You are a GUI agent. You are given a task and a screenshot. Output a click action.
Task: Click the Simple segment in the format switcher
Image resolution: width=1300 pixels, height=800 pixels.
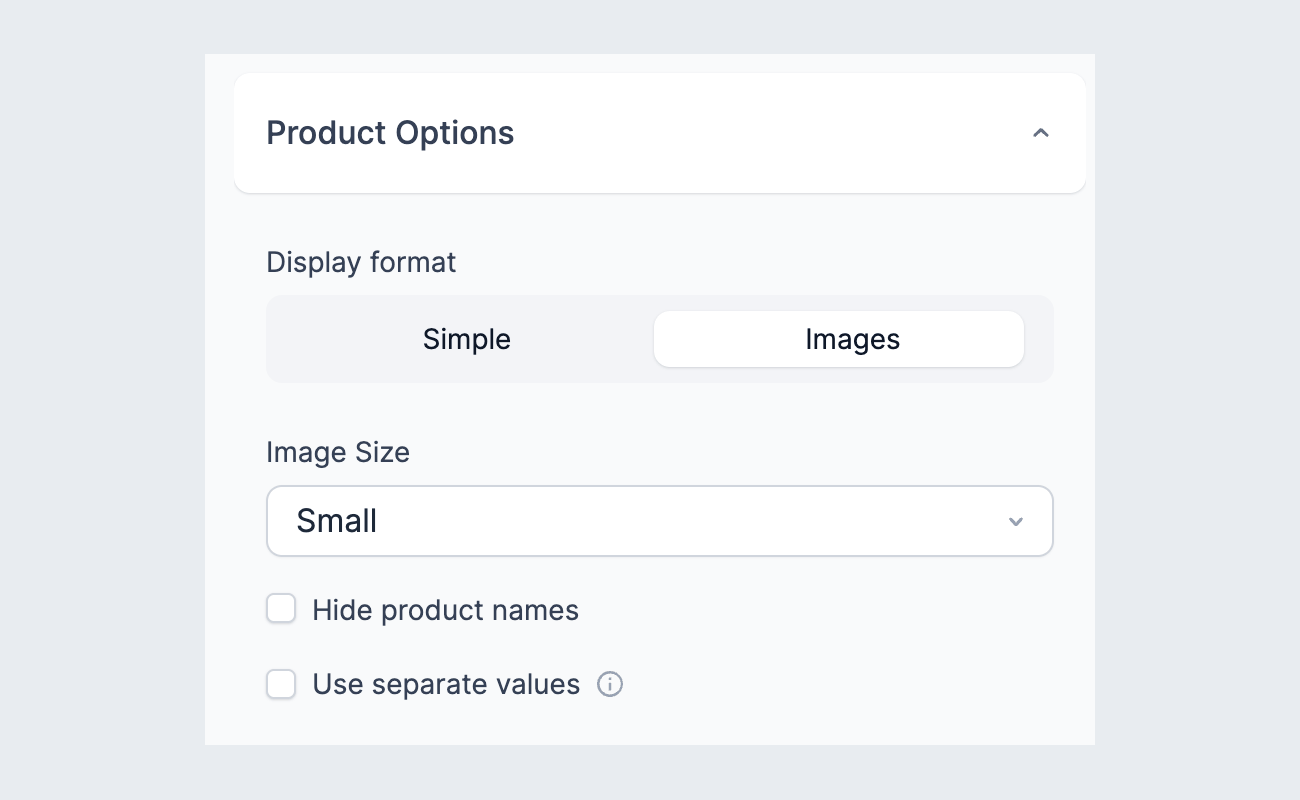click(466, 339)
